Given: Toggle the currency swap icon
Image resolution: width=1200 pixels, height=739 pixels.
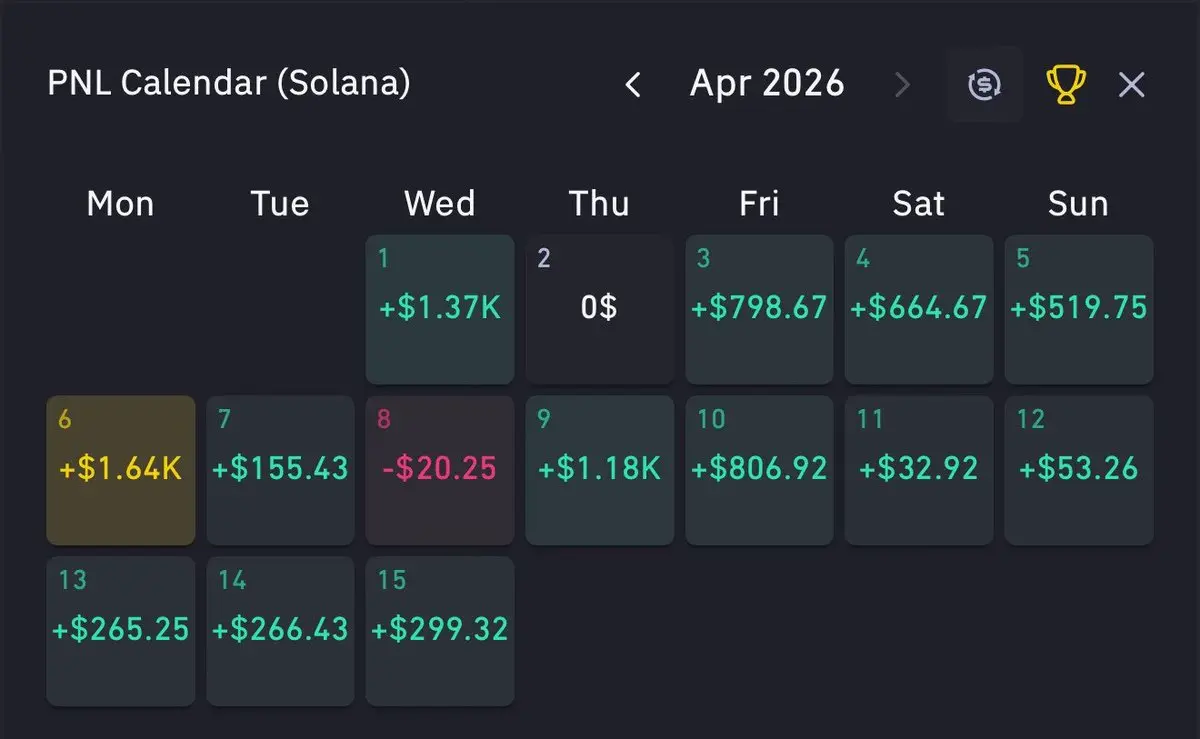Looking at the screenshot, I should pyautogui.click(x=985, y=85).
